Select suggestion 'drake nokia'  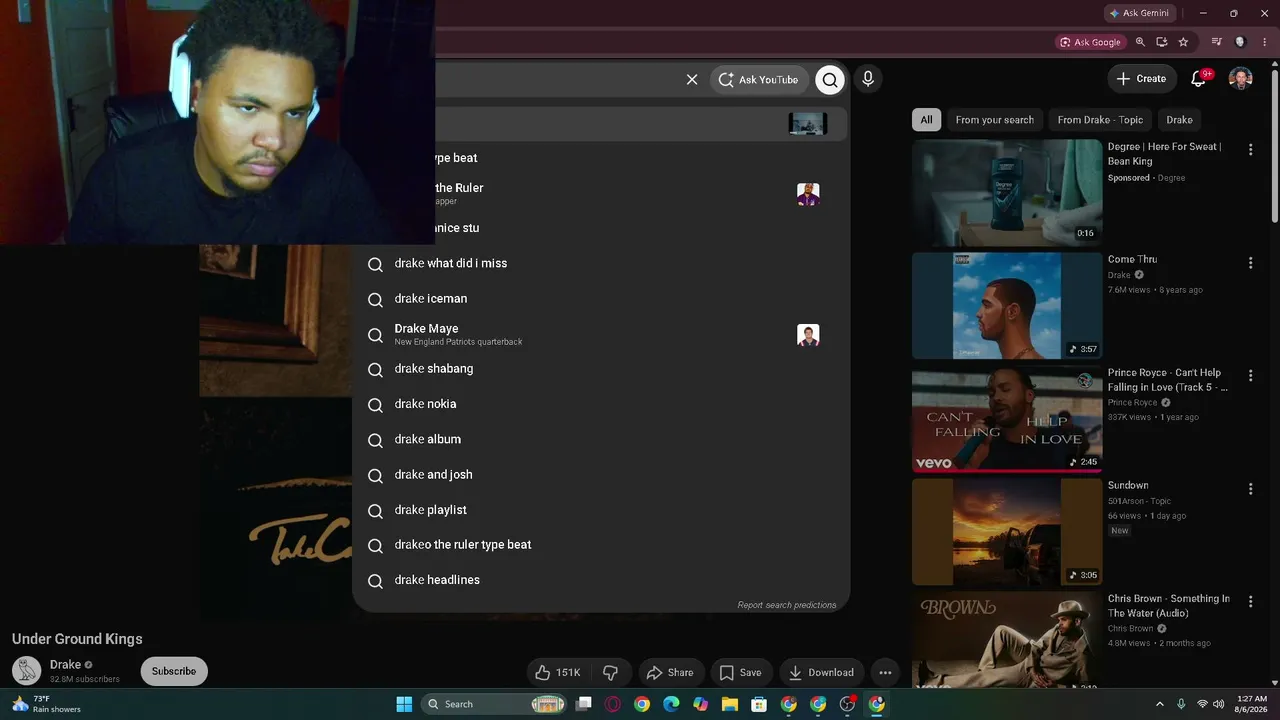(x=601, y=404)
